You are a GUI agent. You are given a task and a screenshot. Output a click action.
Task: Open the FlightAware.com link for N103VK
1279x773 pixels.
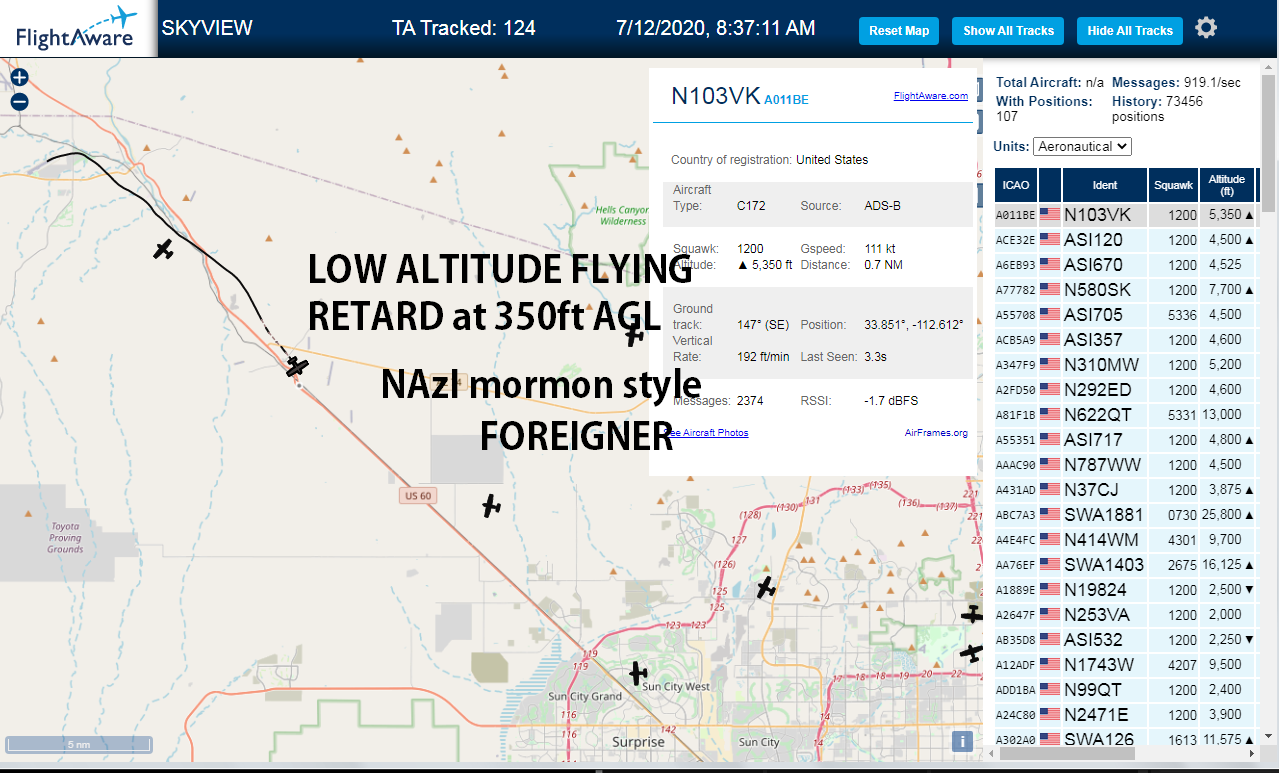point(930,96)
